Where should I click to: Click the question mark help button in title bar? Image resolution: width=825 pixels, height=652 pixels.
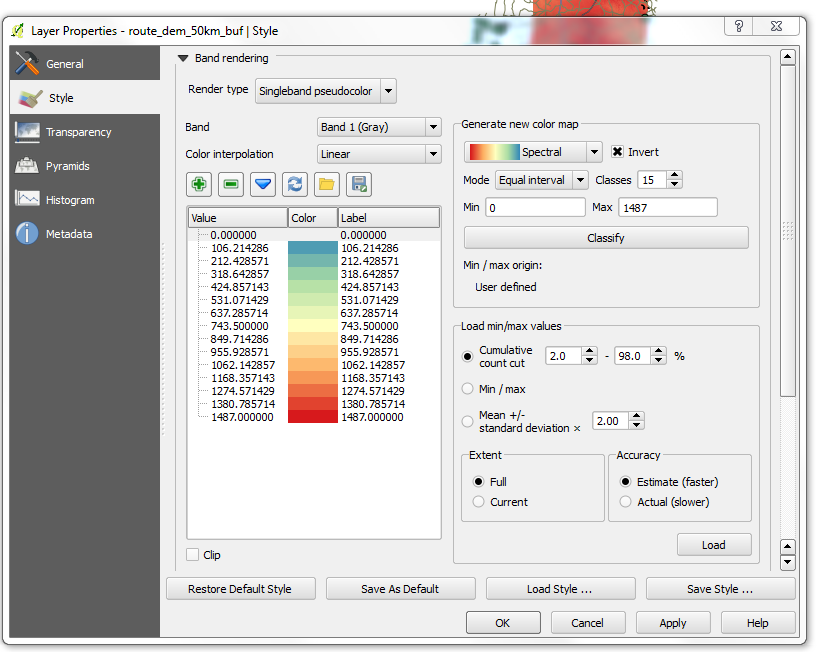tap(739, 26)
